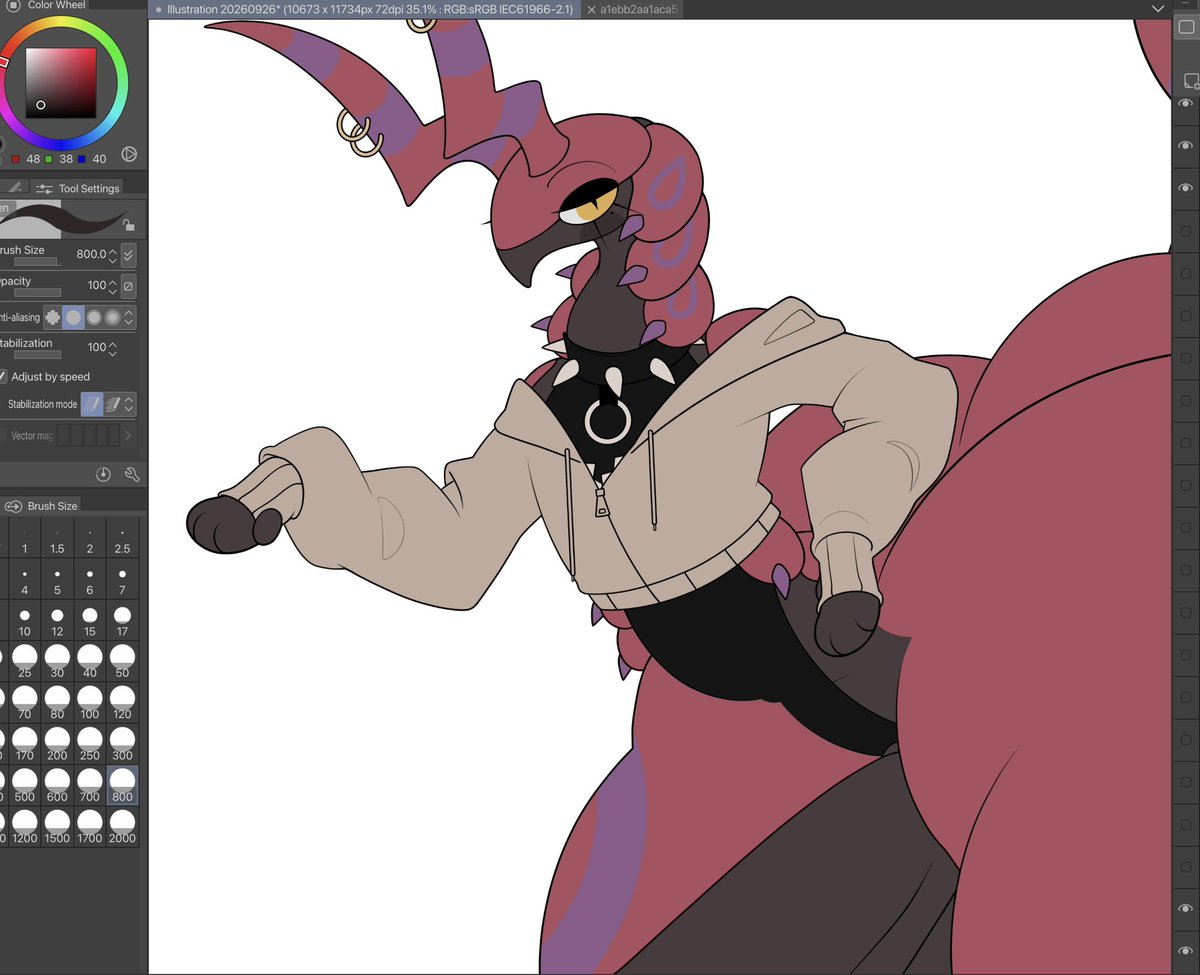Expand the Vector magnet options chevron
The height and width of the screenshot is (975, 1200).
coord(128,436)
